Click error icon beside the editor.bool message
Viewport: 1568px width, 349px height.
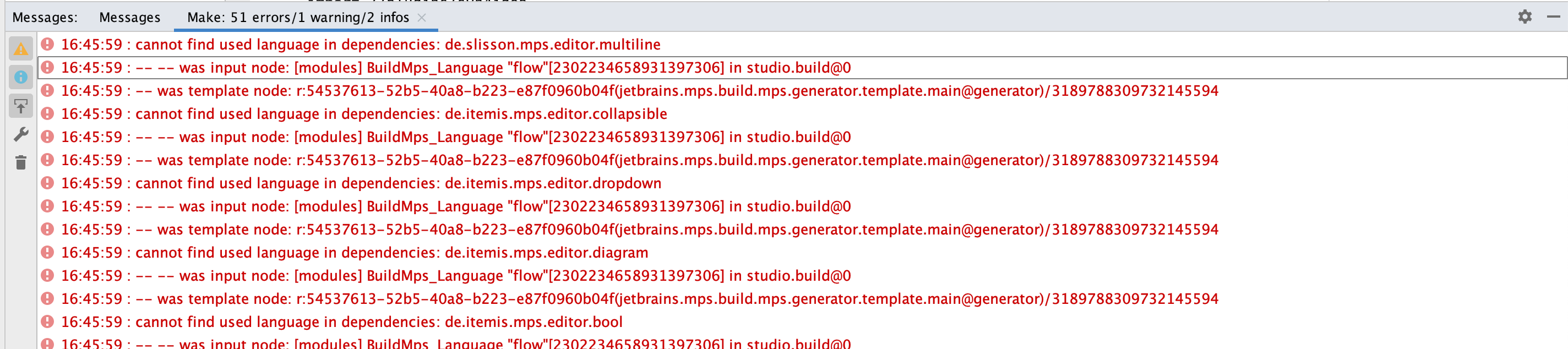coord(47,321)
